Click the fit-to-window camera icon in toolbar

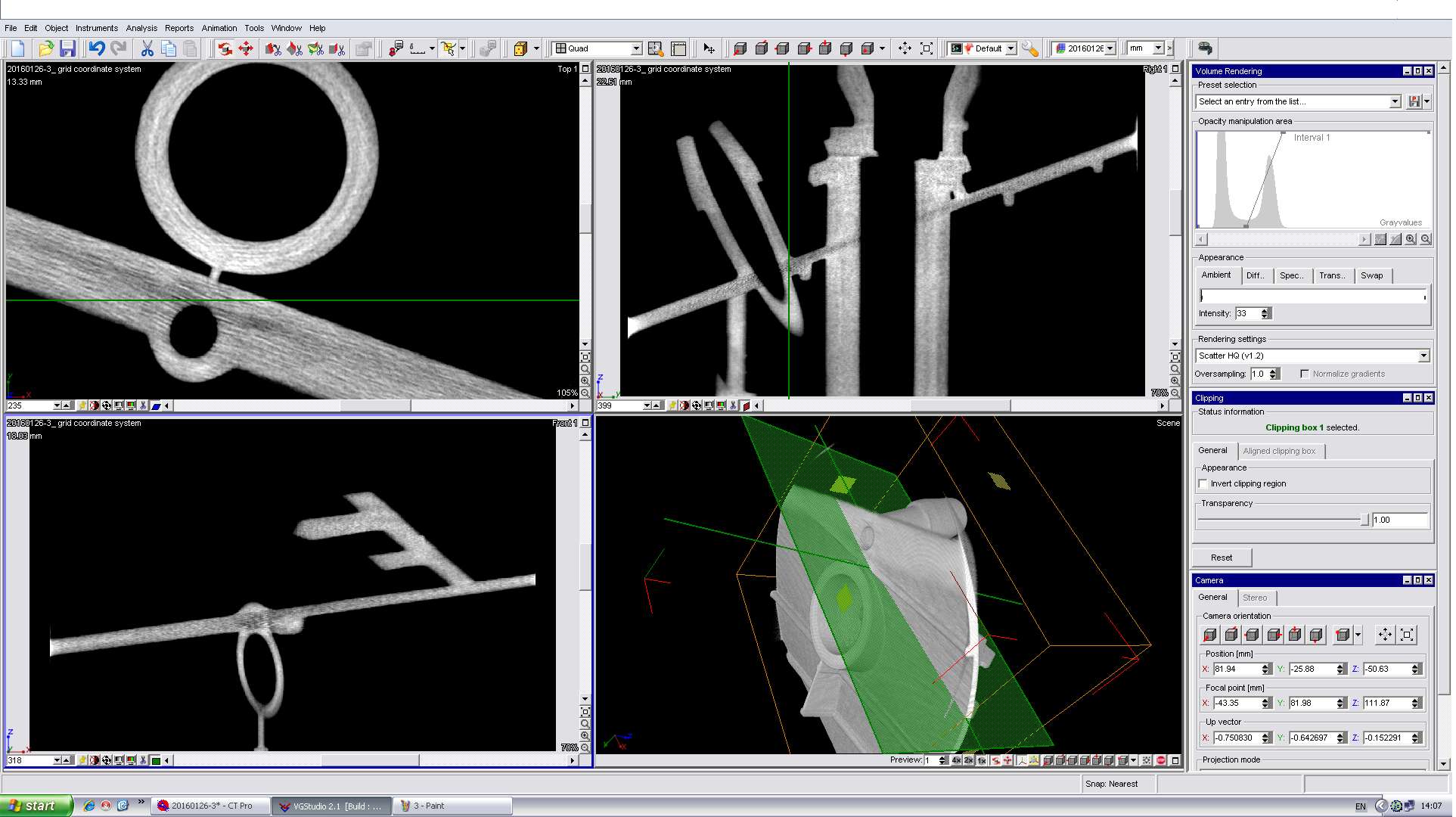pos(927,48)
